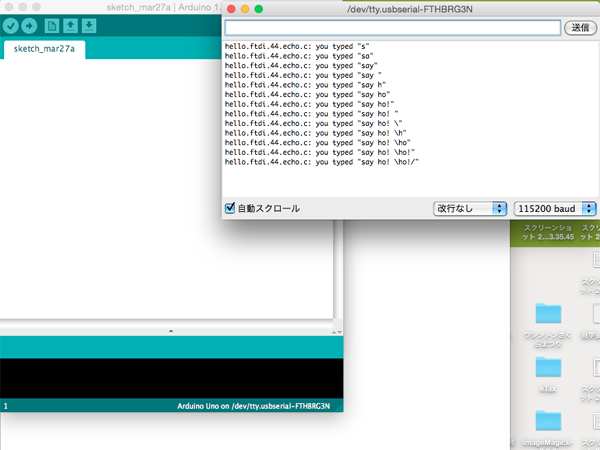Click the output line you typed "say h"
The image size is (600, 450).
(305, 85)
